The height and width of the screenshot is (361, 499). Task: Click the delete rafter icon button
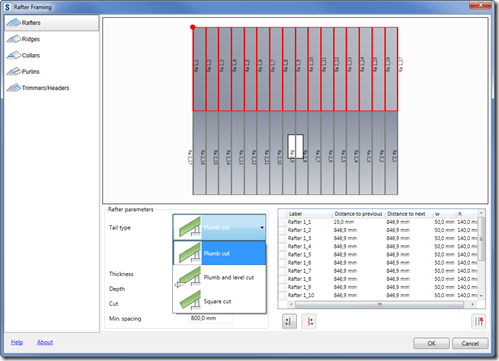click(x=479, y=322)
